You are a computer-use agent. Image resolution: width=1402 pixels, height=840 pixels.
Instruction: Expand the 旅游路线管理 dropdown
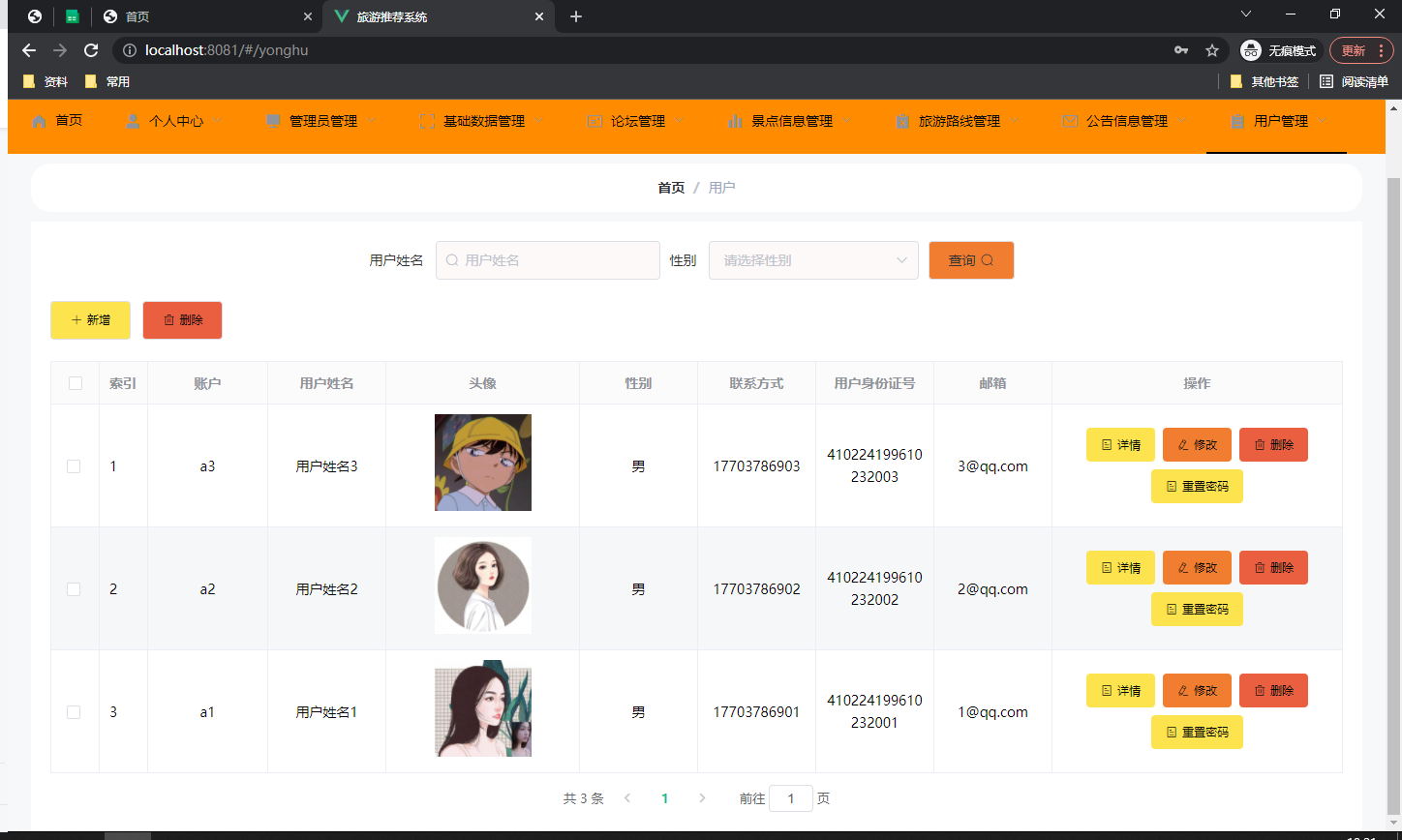1015,120
